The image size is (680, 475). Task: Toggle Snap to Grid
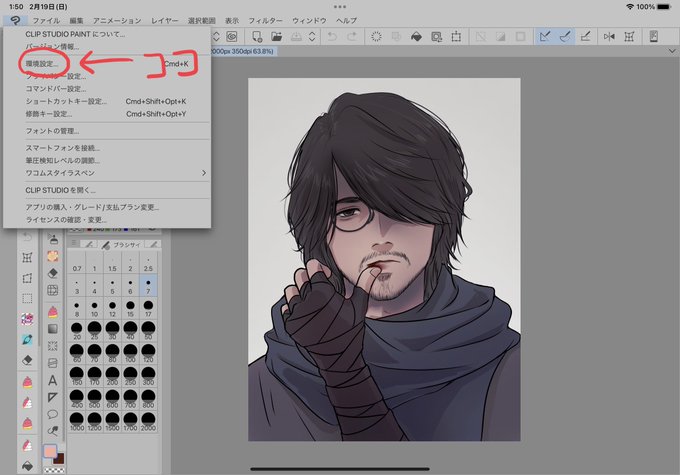pyautogui.click(x=585, y=37)
